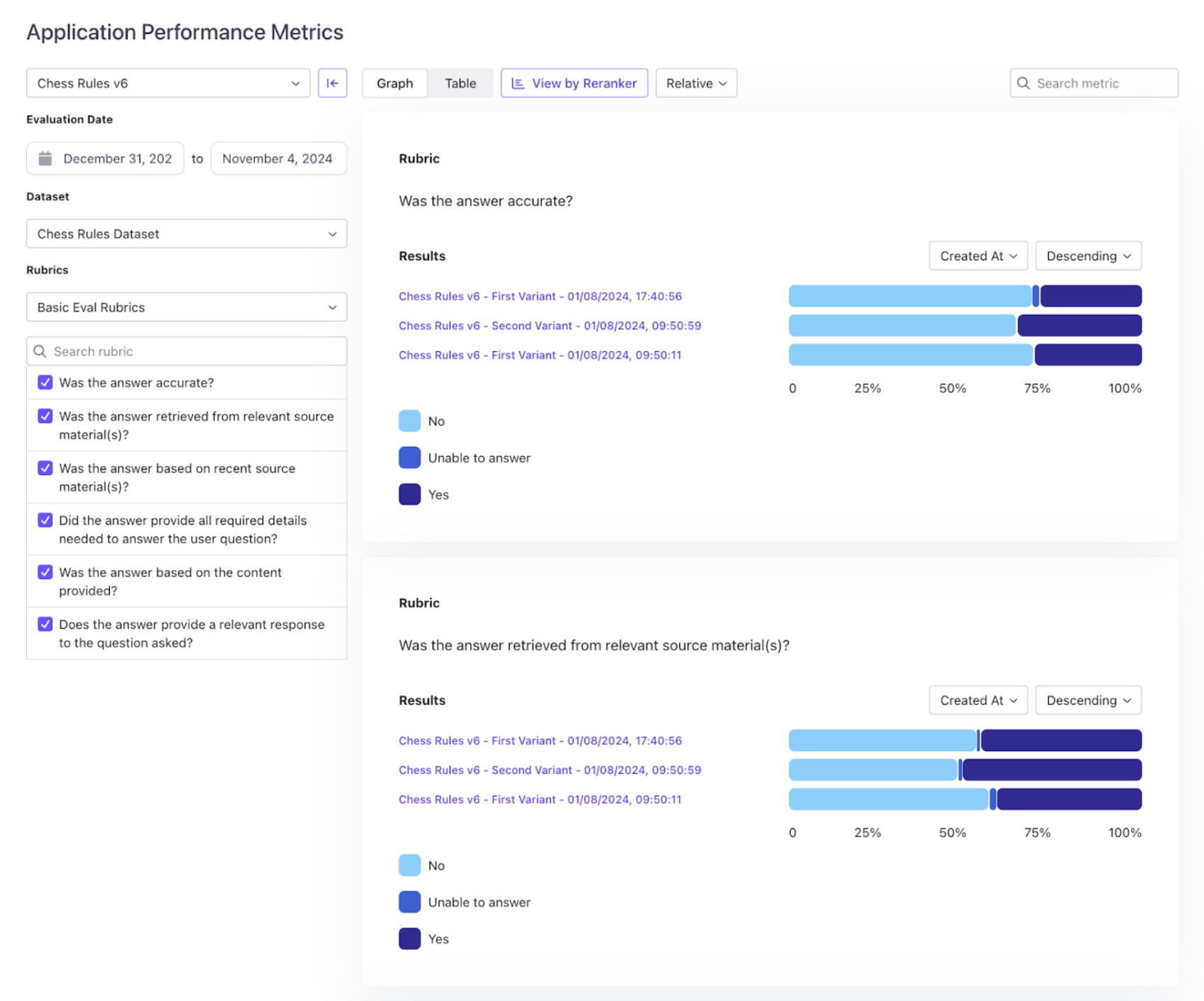This screenshot has height=1001, width=1204.
Task: Toggle 'provide a relevant response' rubric checkbox
Action: tap(45, 624)
